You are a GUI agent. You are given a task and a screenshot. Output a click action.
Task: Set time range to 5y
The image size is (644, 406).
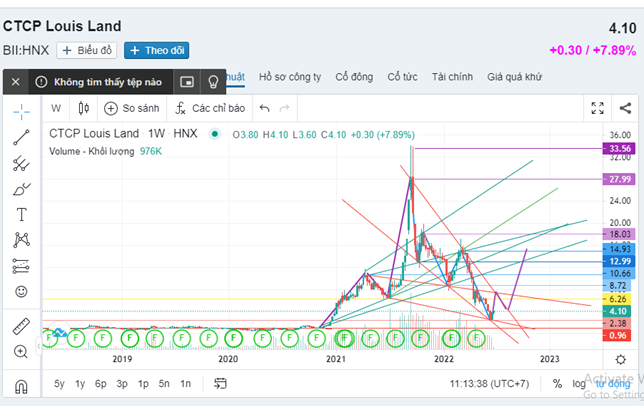point(60,384)
